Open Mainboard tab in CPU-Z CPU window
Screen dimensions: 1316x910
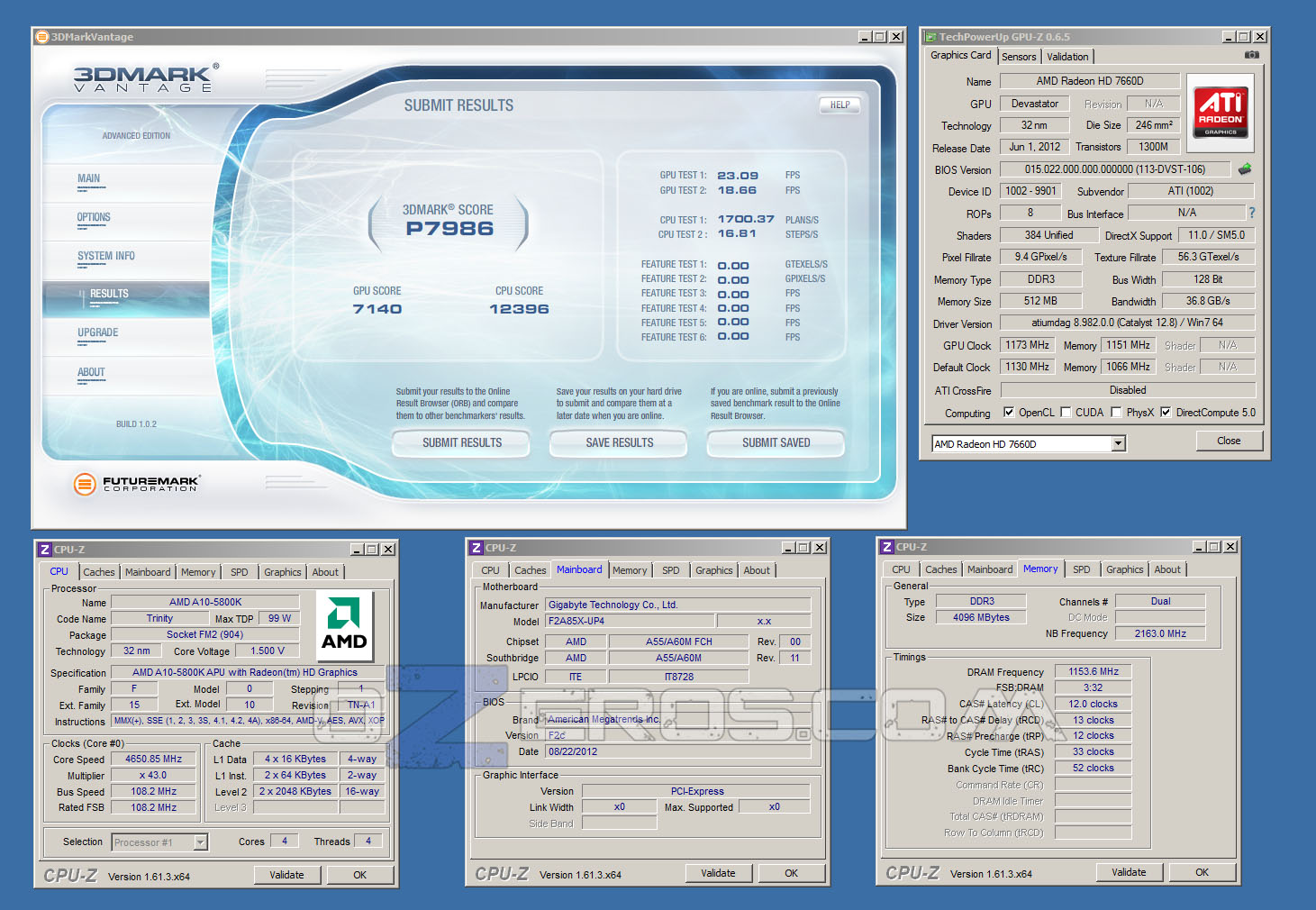[148, 572]
